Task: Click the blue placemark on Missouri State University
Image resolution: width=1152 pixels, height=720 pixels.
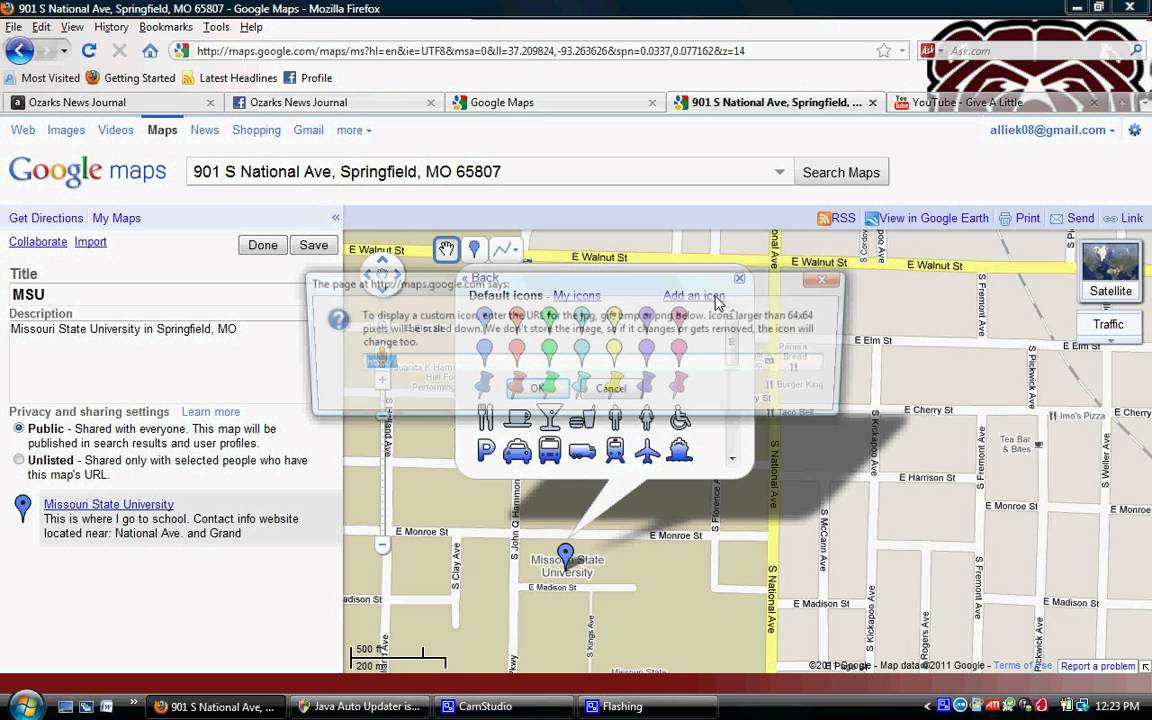Action: [x=565, y=555]
